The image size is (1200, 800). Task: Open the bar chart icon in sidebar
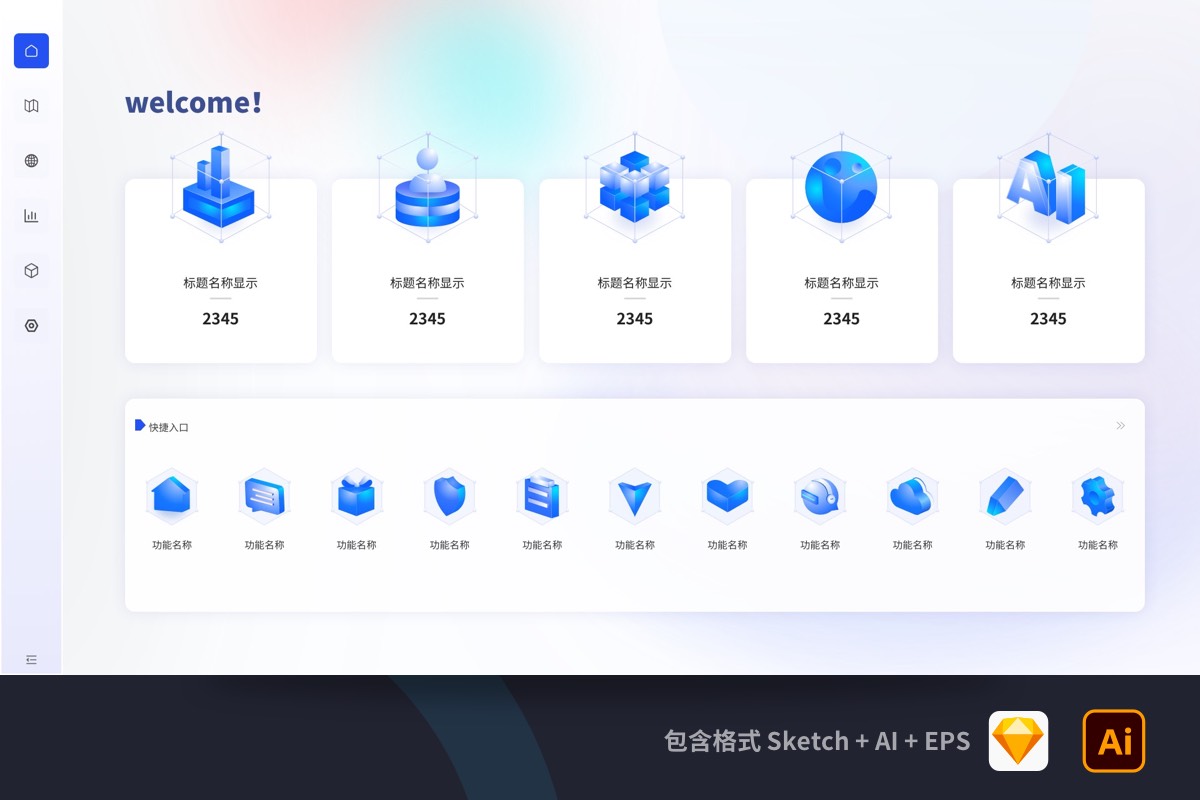pyautogui.click(x=31, y=216)
